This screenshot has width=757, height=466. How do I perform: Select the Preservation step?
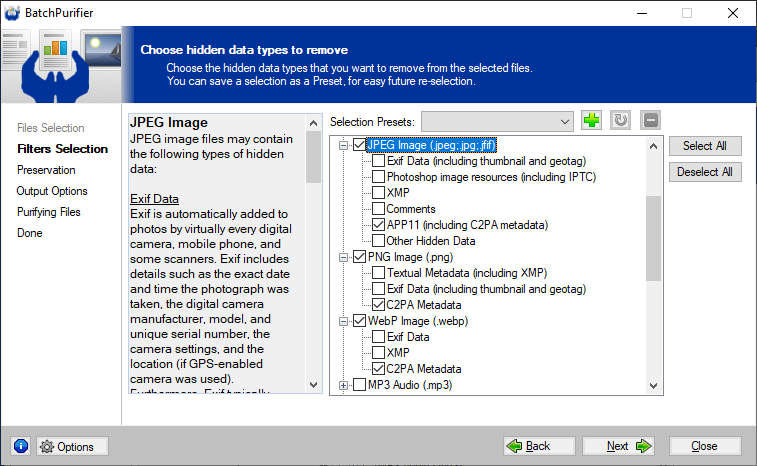point(46,170)
